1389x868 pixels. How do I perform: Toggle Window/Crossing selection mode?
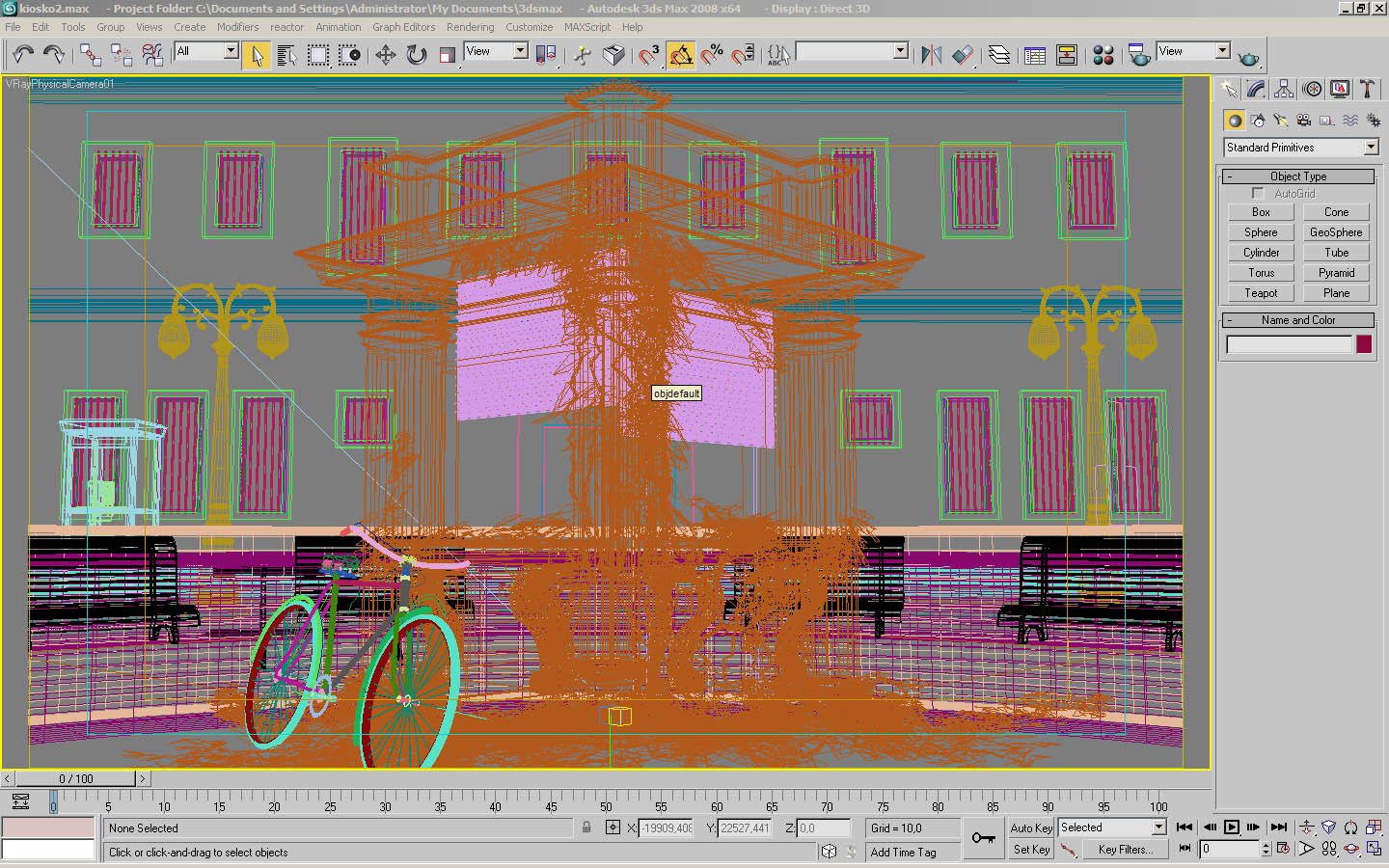(349, 55)
